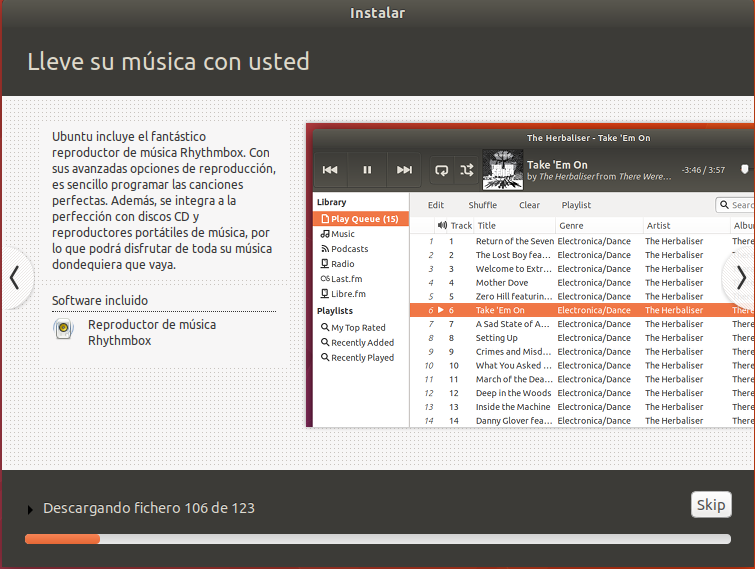
Task: Skip to the next track in Rhythmbox
Action: pyautogui.click(x=404, y=169)
